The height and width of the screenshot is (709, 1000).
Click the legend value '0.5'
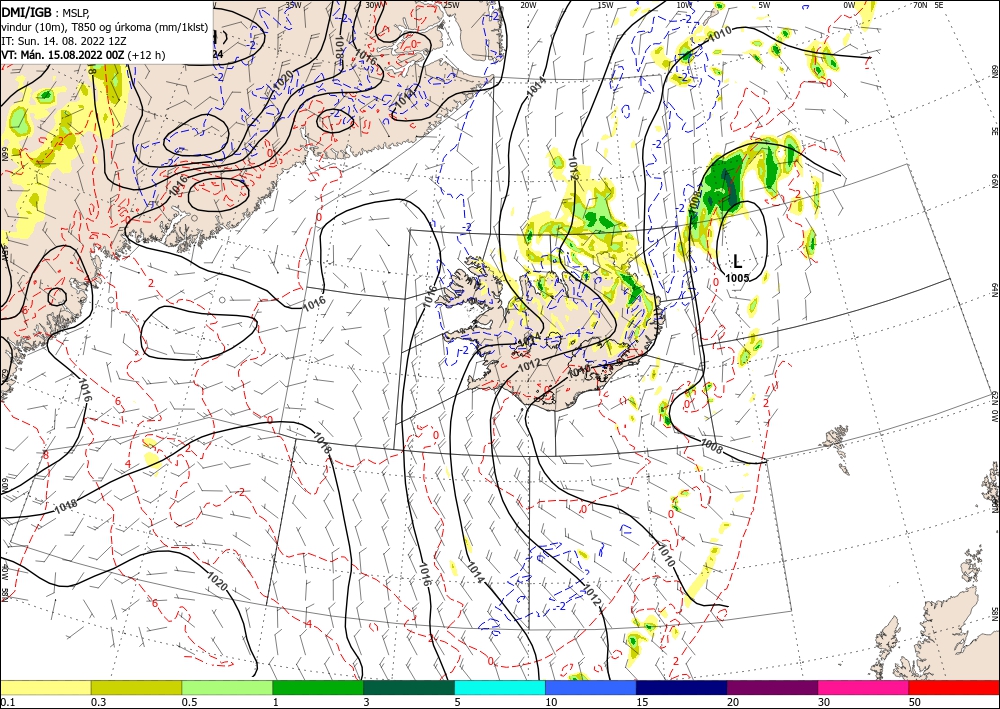coord(189,702)
